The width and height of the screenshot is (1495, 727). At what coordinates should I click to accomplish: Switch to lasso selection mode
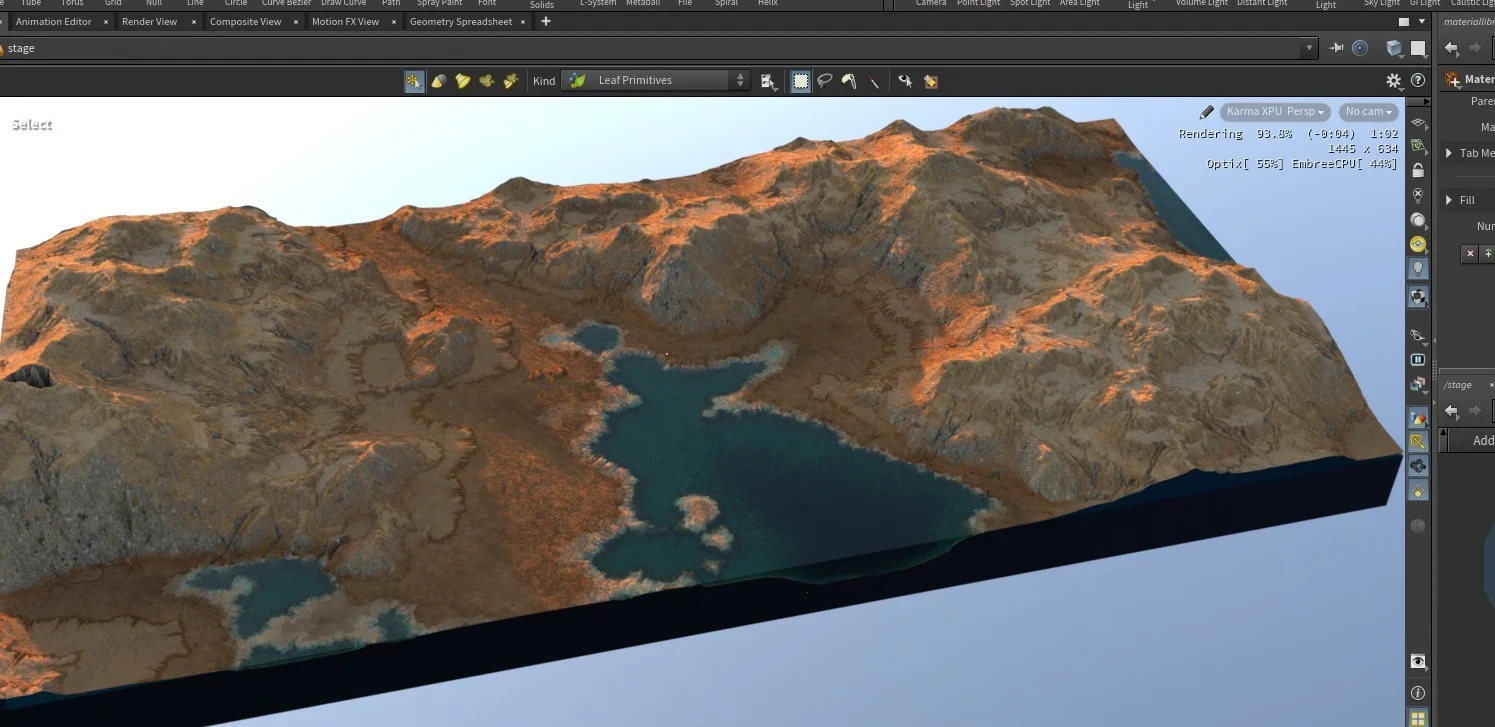[x=825, y=81]
